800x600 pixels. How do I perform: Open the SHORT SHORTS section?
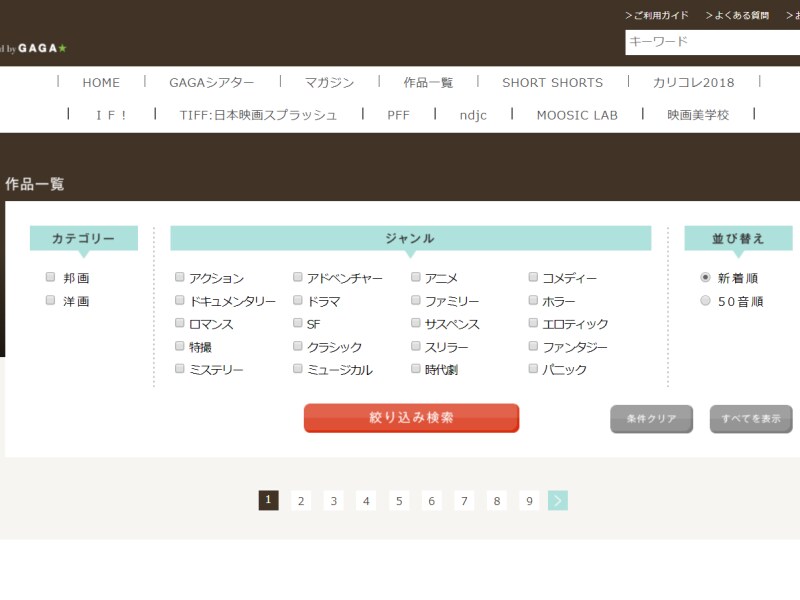click(x=553, y=82)
